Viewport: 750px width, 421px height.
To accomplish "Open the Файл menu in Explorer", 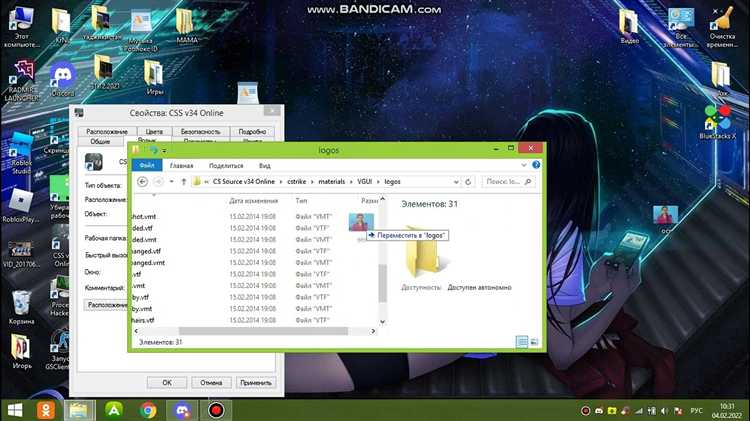I will (145, 165).
